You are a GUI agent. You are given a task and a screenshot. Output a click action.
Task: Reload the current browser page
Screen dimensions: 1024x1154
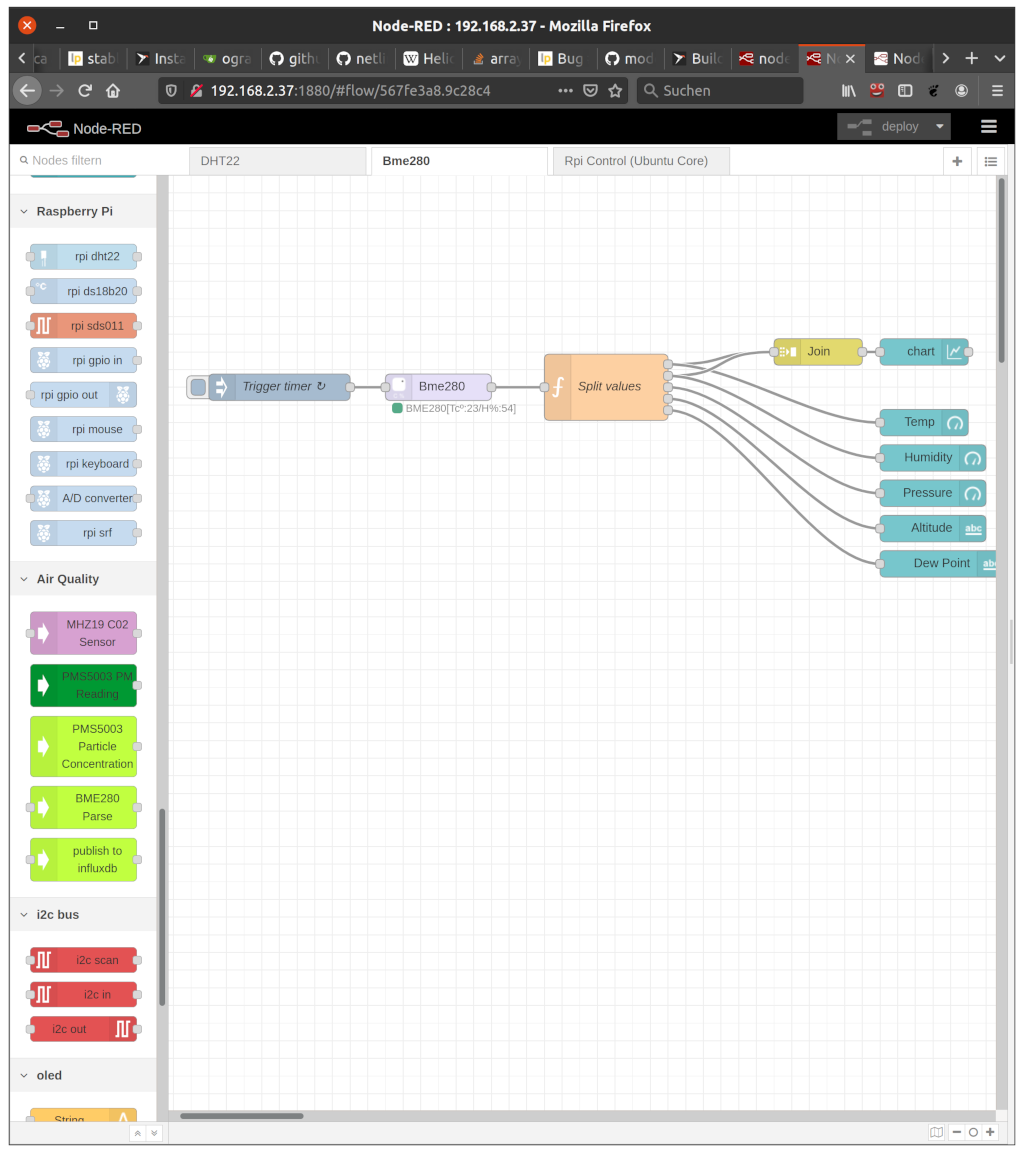[85, 91]
